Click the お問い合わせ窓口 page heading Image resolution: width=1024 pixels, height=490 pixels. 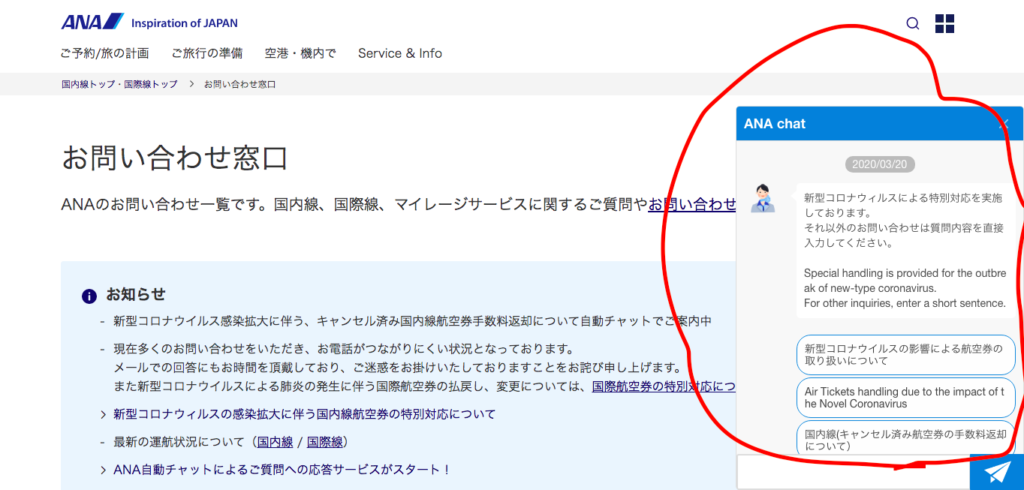coord(174,157)
